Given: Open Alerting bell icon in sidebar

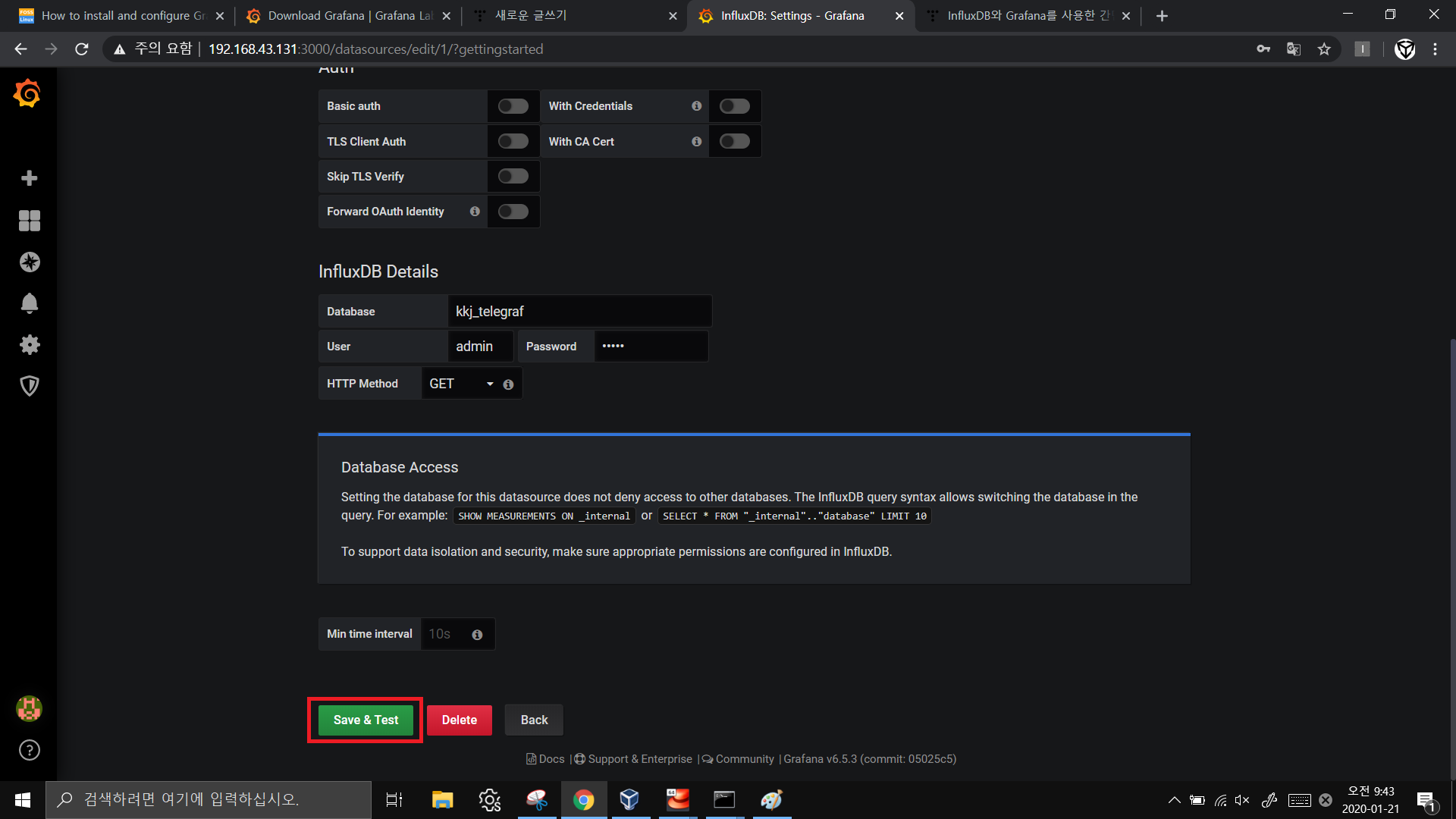Looking at the screenshot, I should point(29,303).
